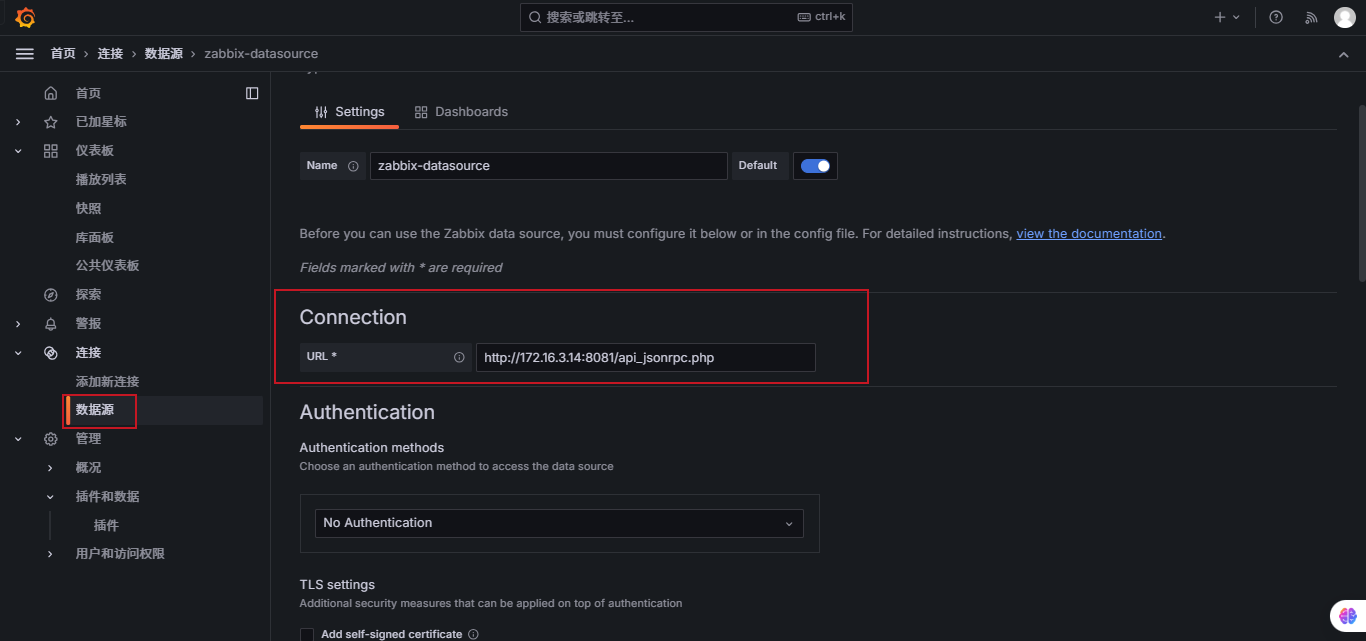Dock or undock the sidebar menu icon

[252, 93]
